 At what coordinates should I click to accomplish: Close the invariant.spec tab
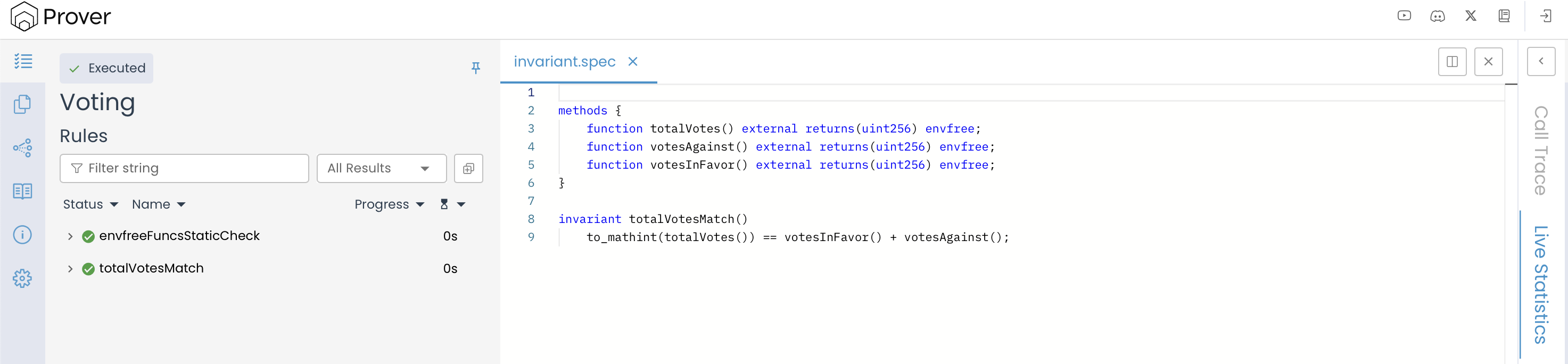pos(633,62)
